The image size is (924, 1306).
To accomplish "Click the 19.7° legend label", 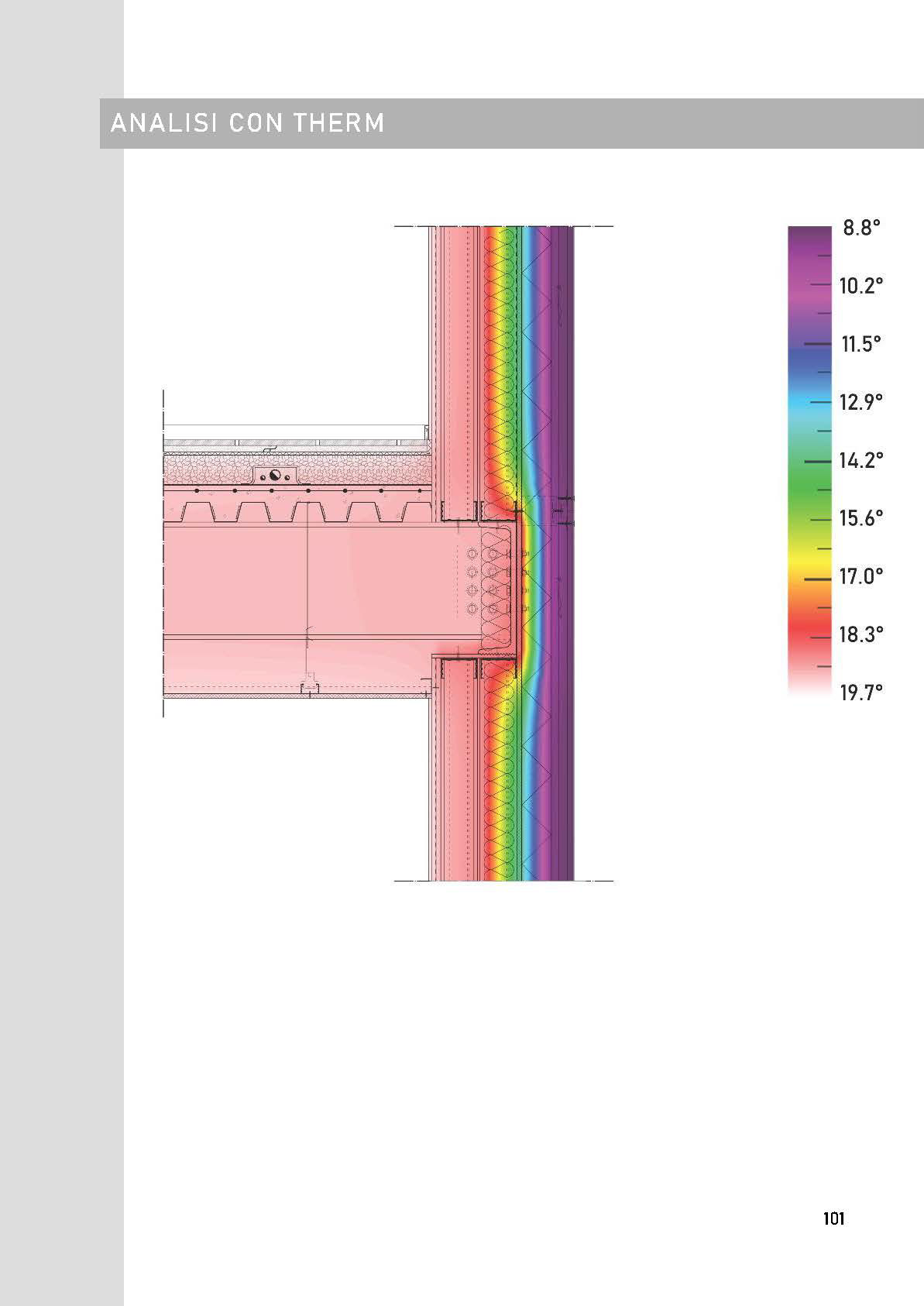I will point(861,693).
